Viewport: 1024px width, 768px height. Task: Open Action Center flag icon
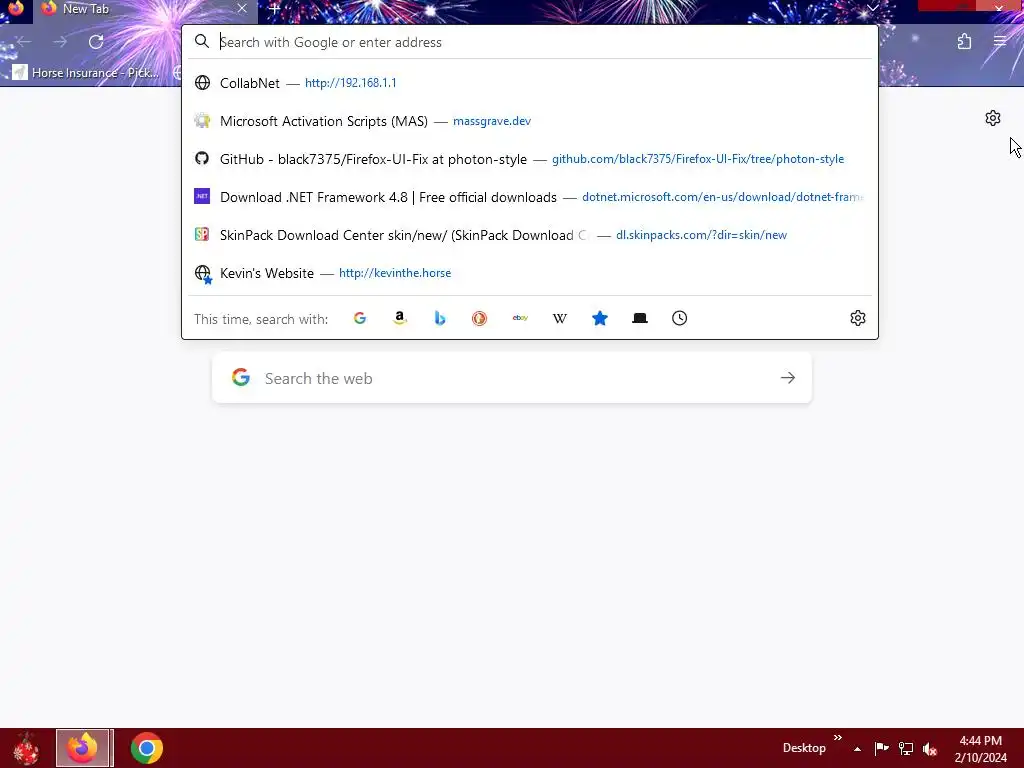[881, 748]
